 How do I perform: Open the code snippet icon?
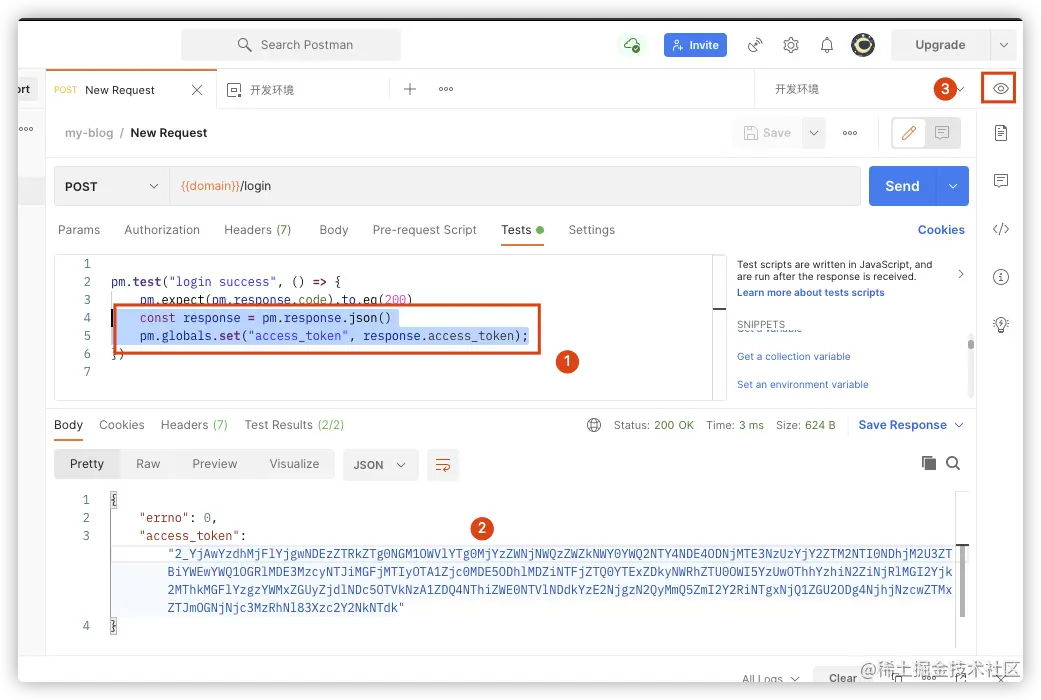tap(1001, 229)
